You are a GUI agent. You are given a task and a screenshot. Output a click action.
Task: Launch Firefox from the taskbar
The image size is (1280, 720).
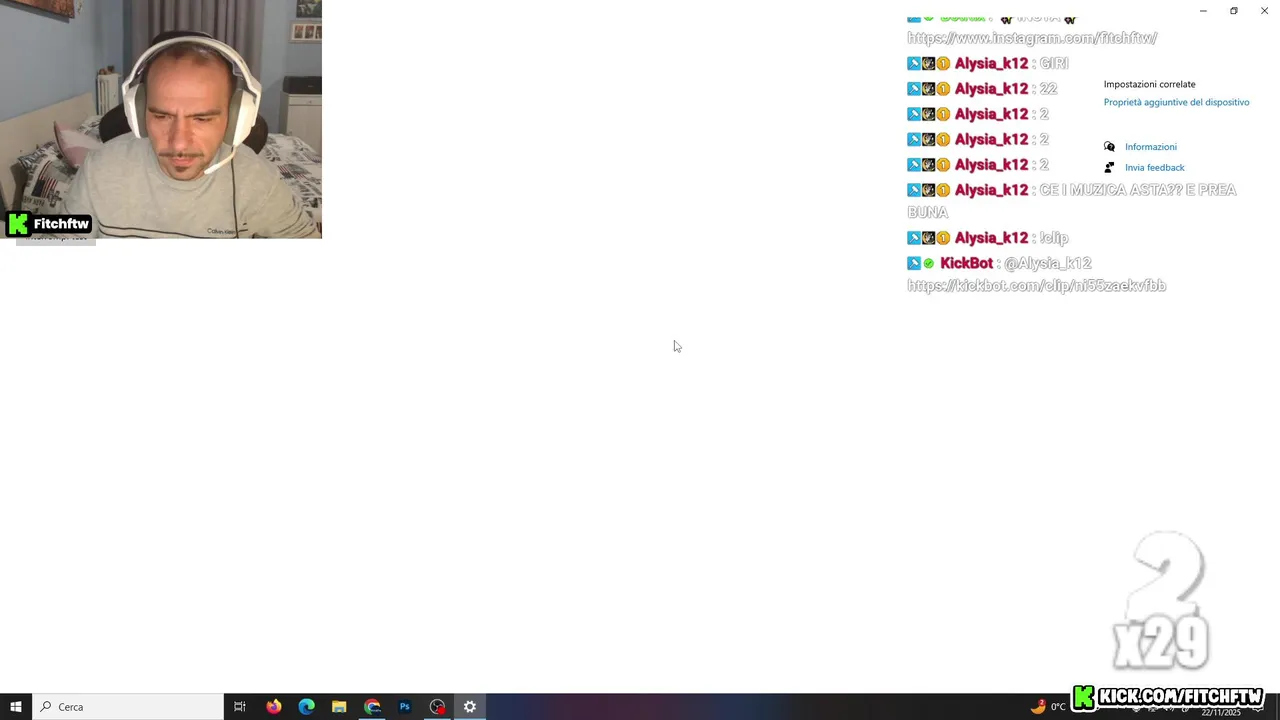point(273,707)
